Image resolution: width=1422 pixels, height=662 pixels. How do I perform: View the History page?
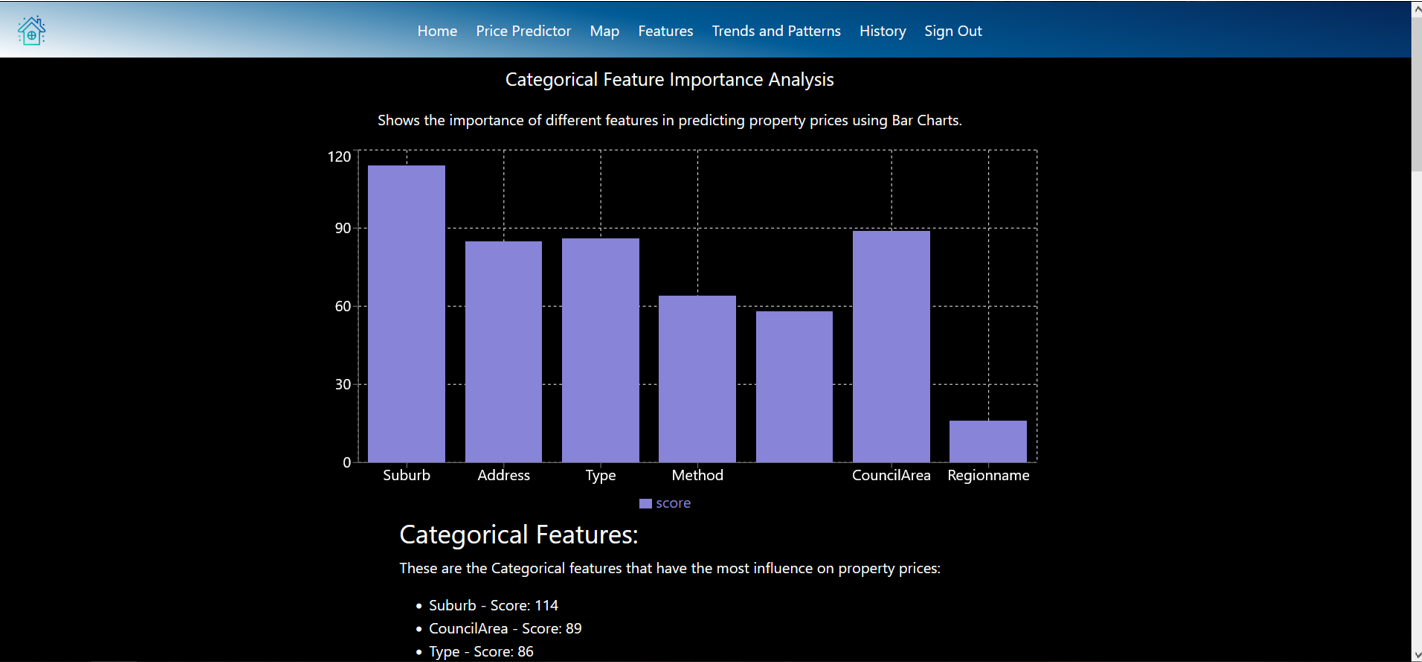tap(882, 31)
